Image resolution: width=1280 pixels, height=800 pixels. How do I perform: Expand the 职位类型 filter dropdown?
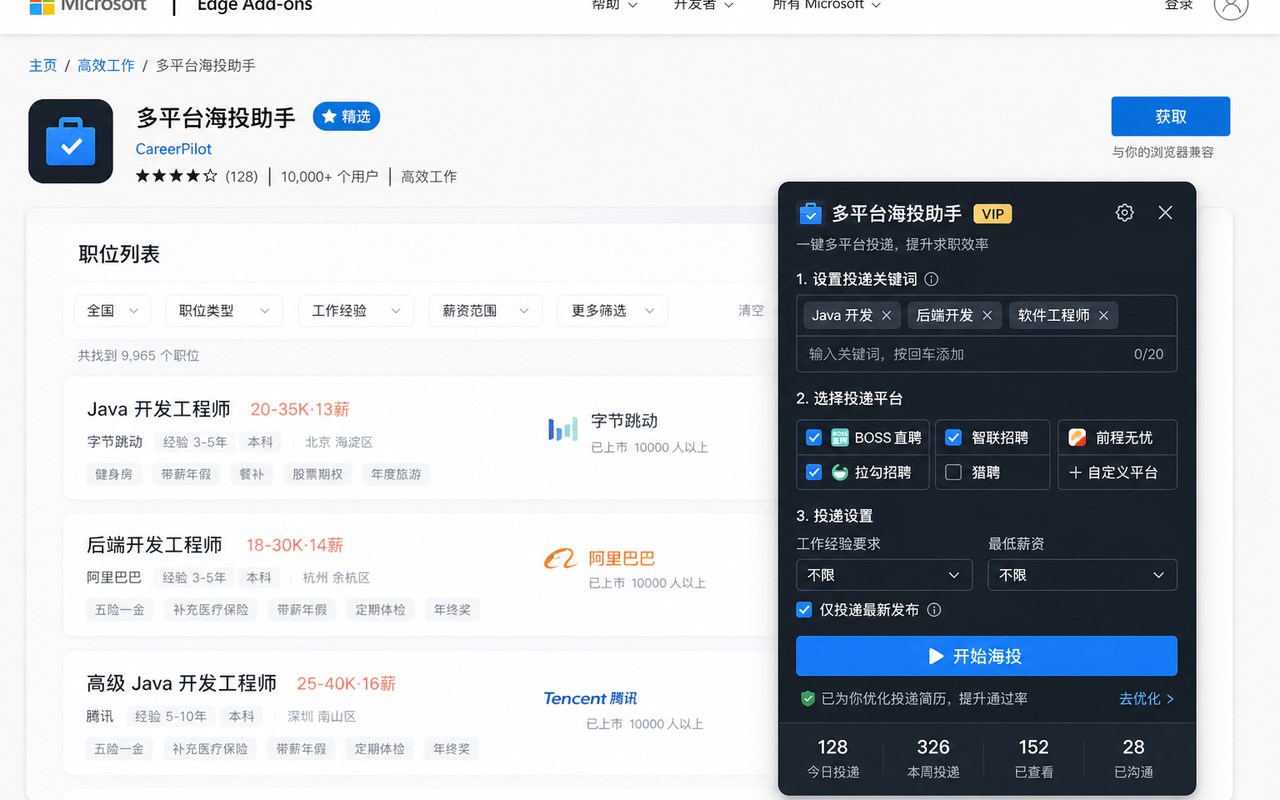(225, 311)
